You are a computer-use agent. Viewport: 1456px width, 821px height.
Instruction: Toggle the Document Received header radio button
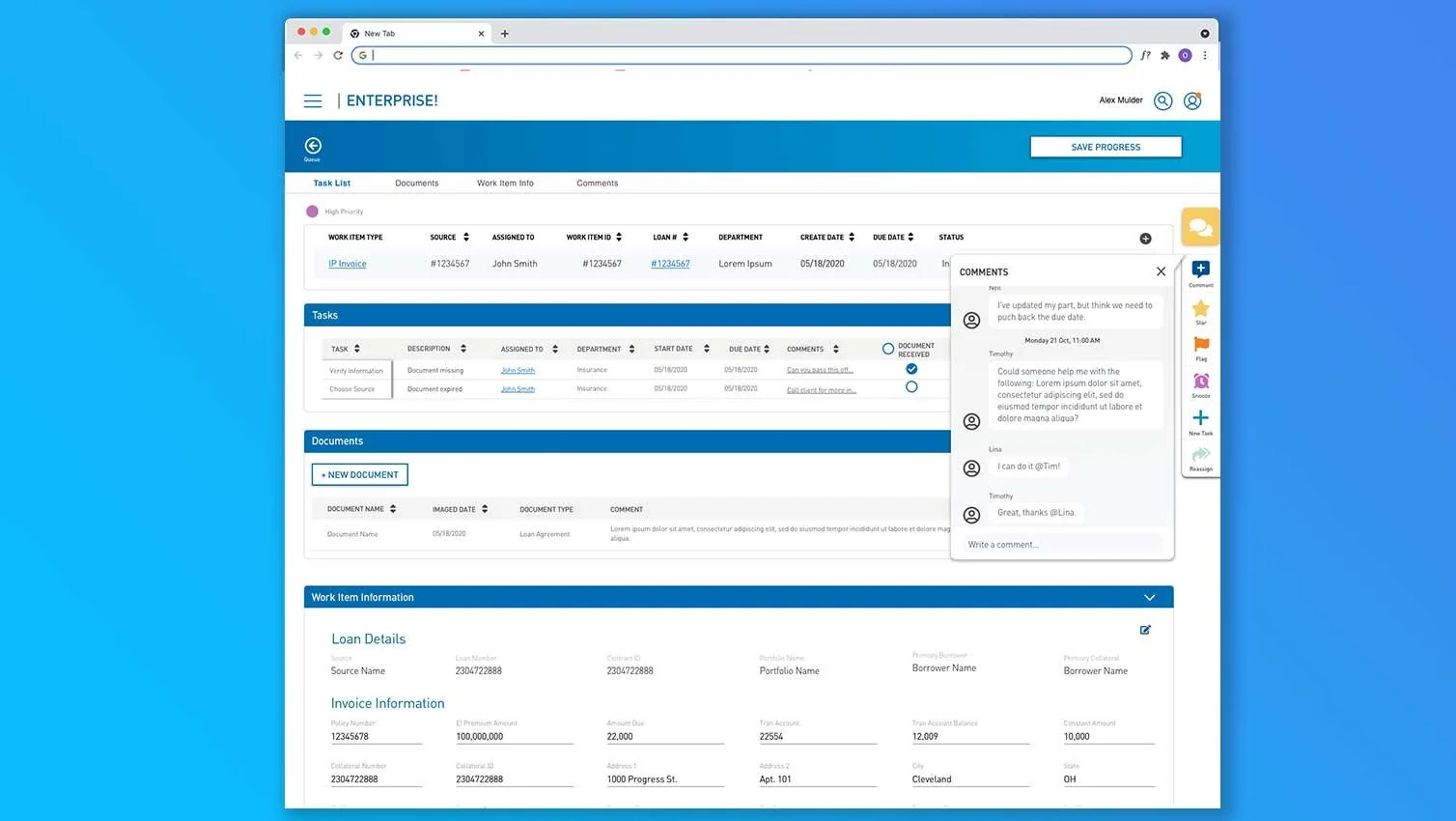[x=888, y=349]
